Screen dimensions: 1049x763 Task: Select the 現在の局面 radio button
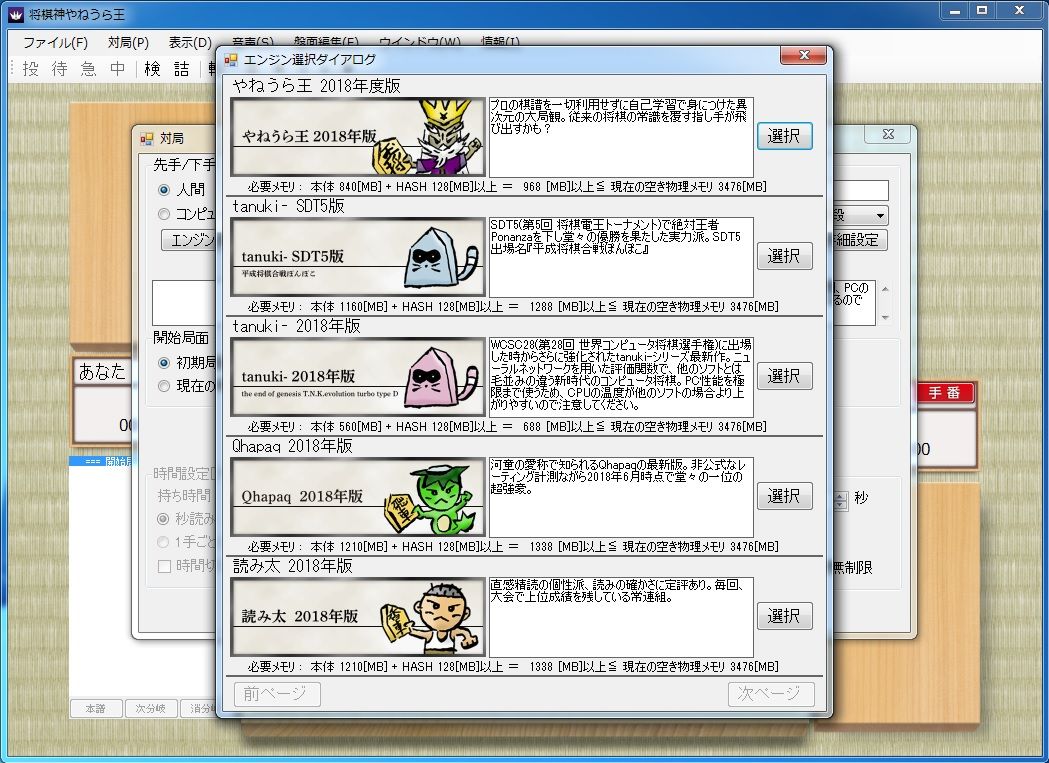tap(163, 386)
